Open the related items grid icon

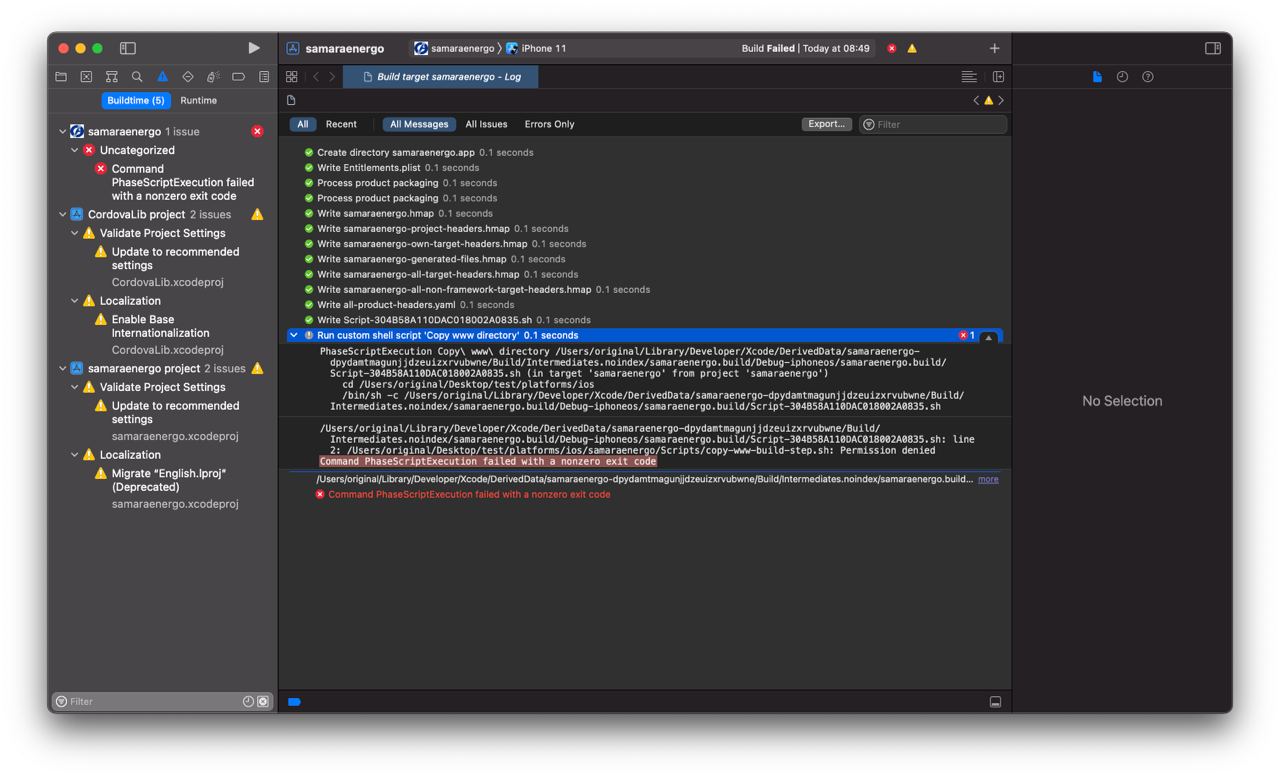(x=292, y=77)
